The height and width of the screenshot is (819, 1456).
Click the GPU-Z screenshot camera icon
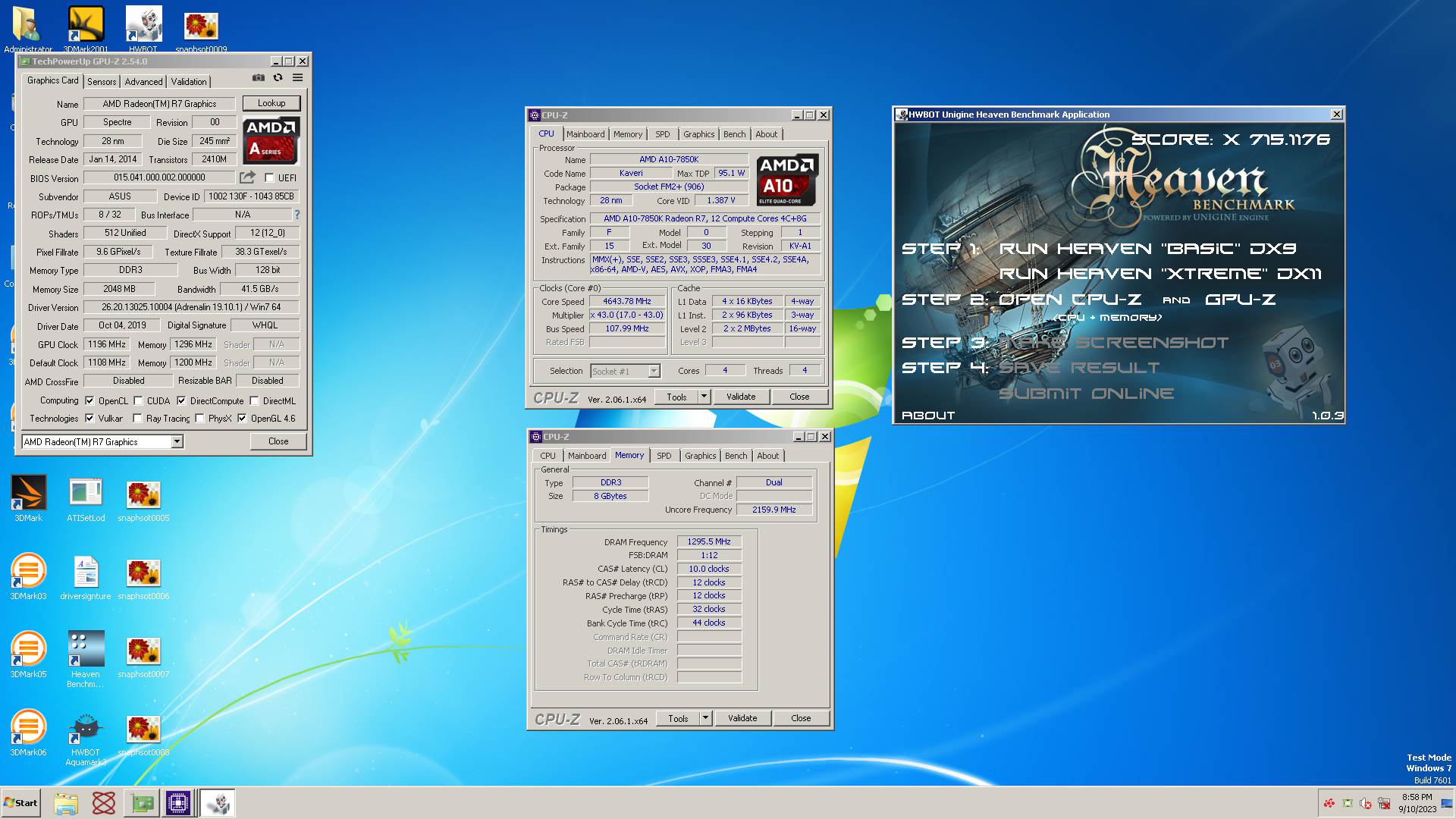click(x=259, y=78)
